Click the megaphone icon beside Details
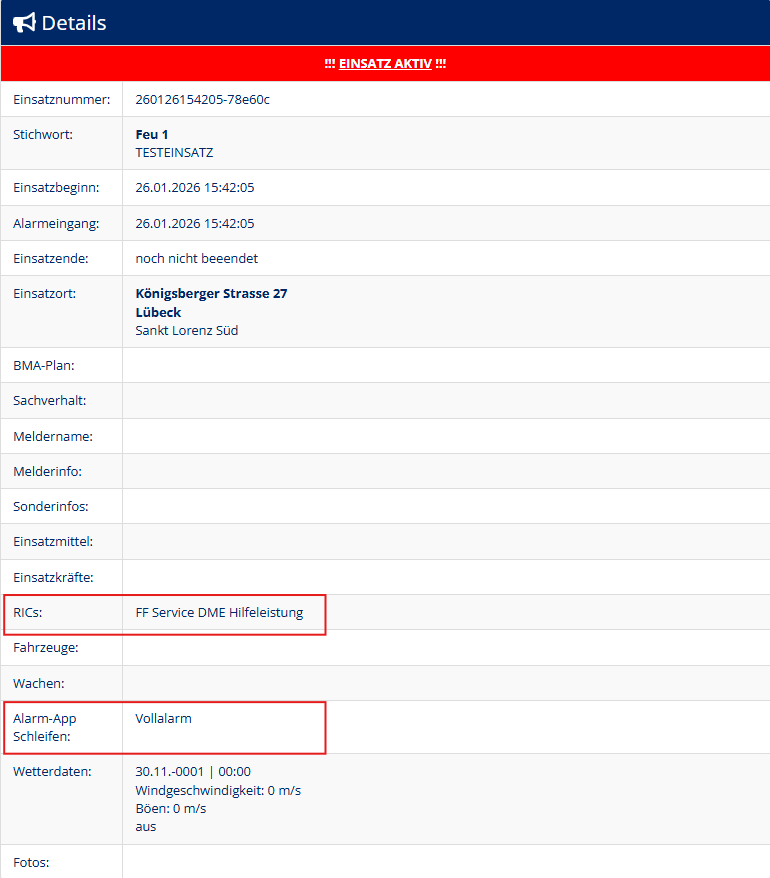The image size is (770, 878). (x=24, y=22)
